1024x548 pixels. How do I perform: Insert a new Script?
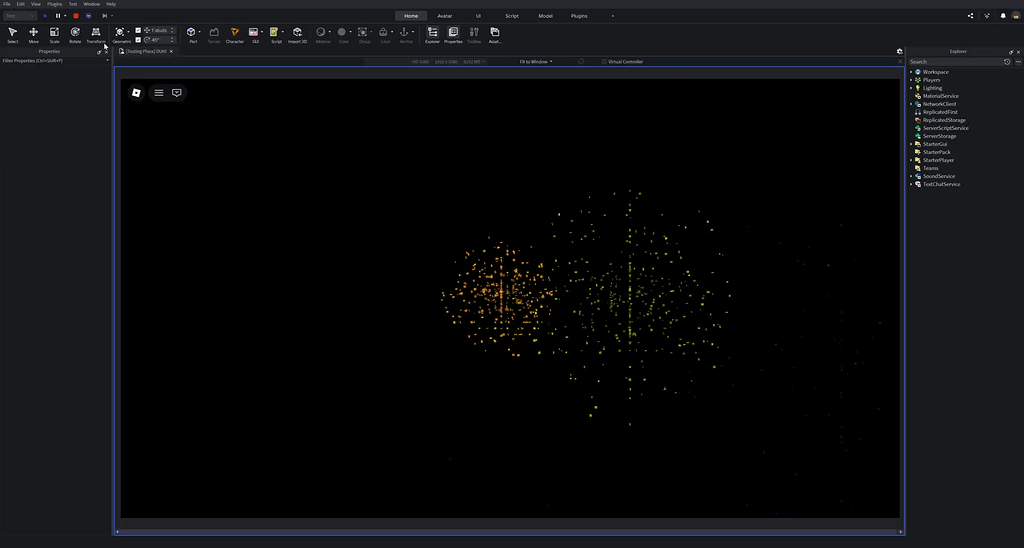[275, 35]
